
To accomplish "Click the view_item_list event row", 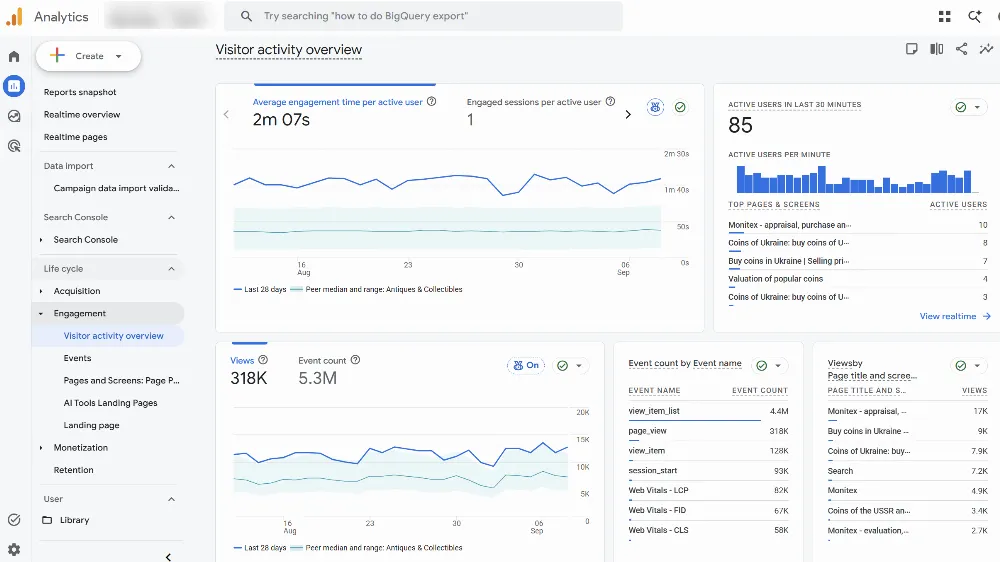I will [708, 411].
